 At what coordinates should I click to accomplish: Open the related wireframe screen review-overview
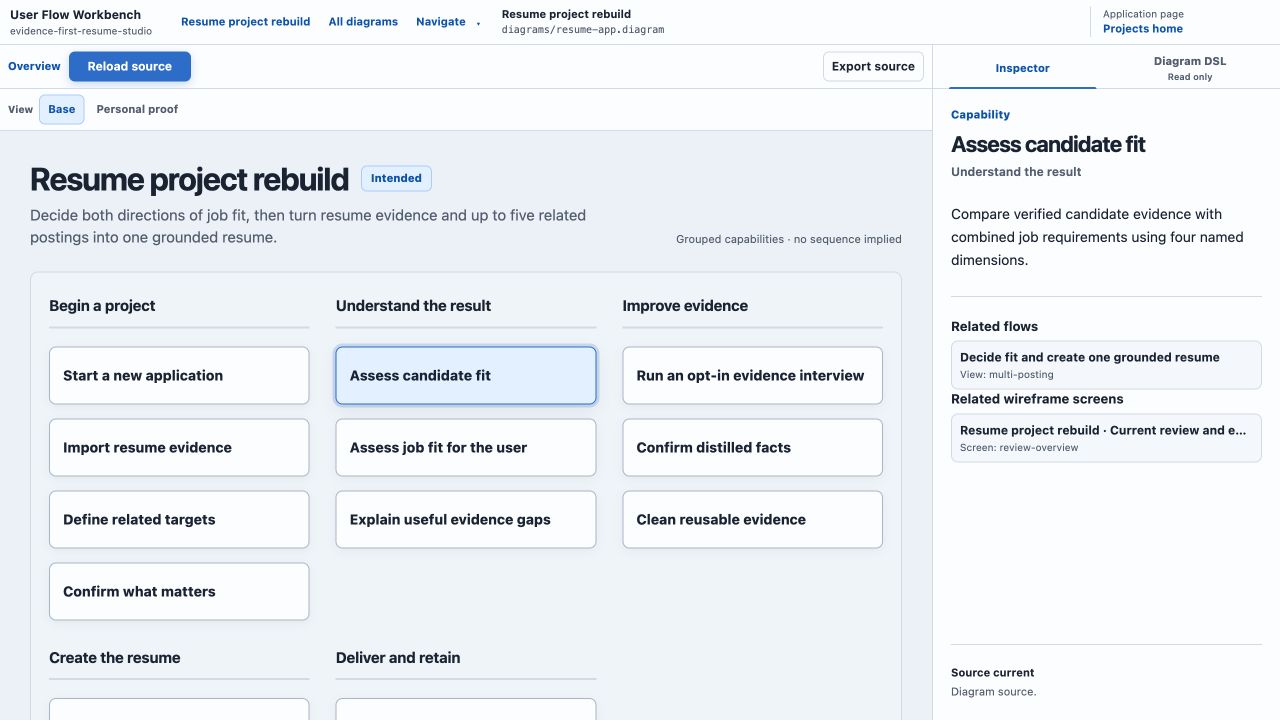(x=1106, y=438)
